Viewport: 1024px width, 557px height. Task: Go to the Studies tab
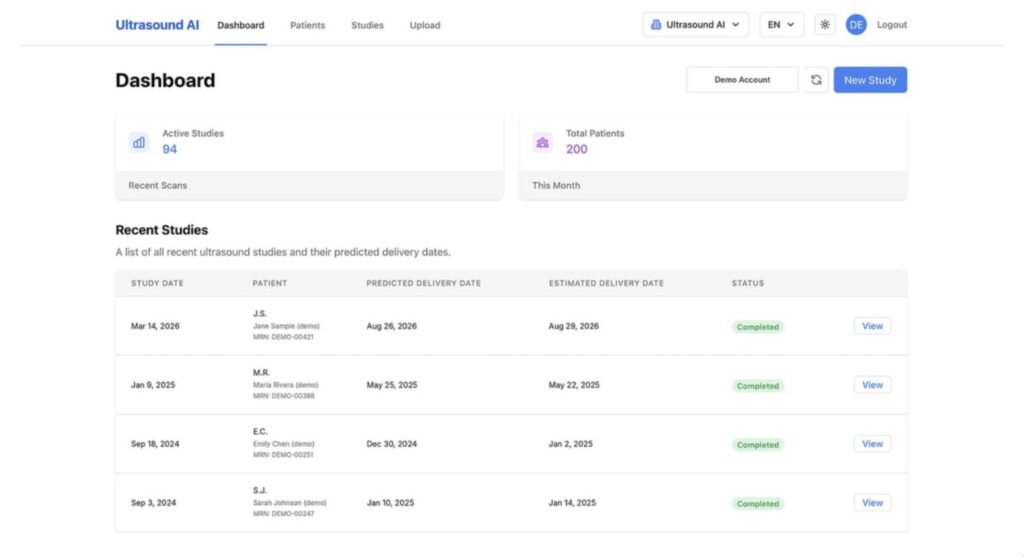coord(367,25)
